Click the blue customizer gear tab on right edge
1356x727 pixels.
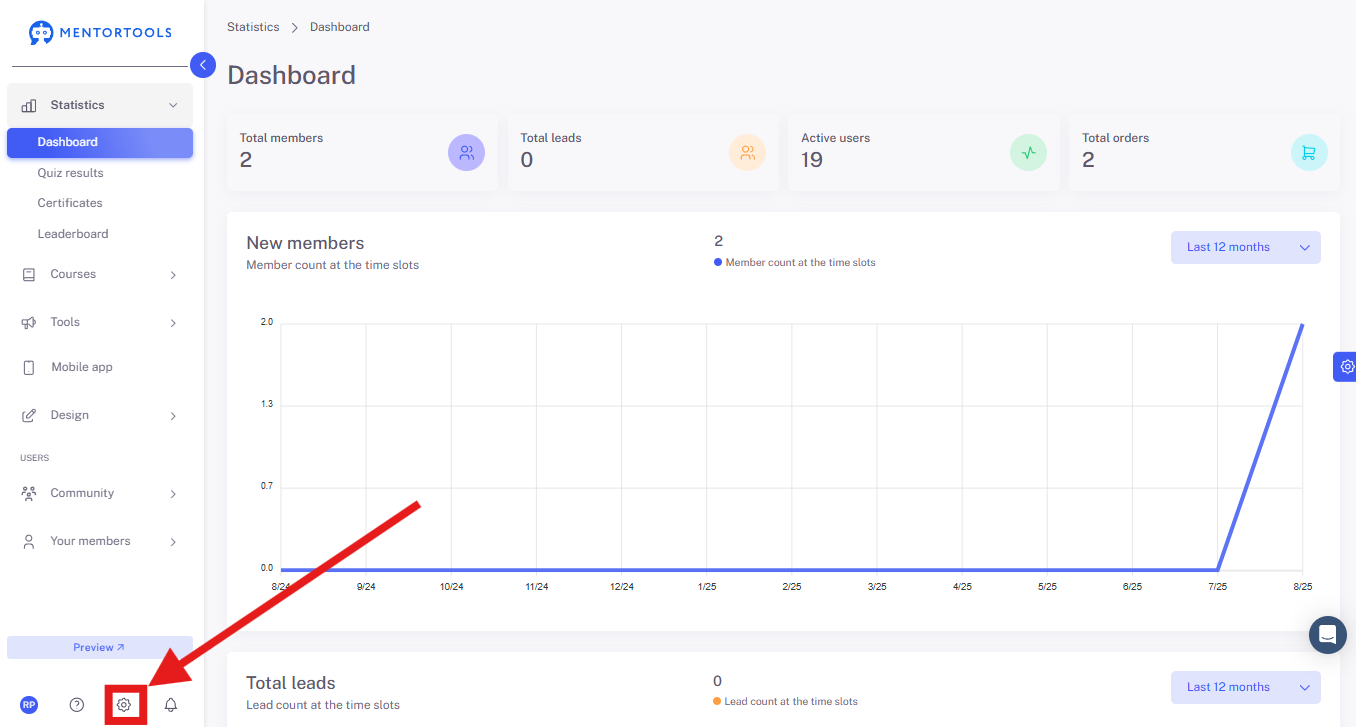[1346, 366]
